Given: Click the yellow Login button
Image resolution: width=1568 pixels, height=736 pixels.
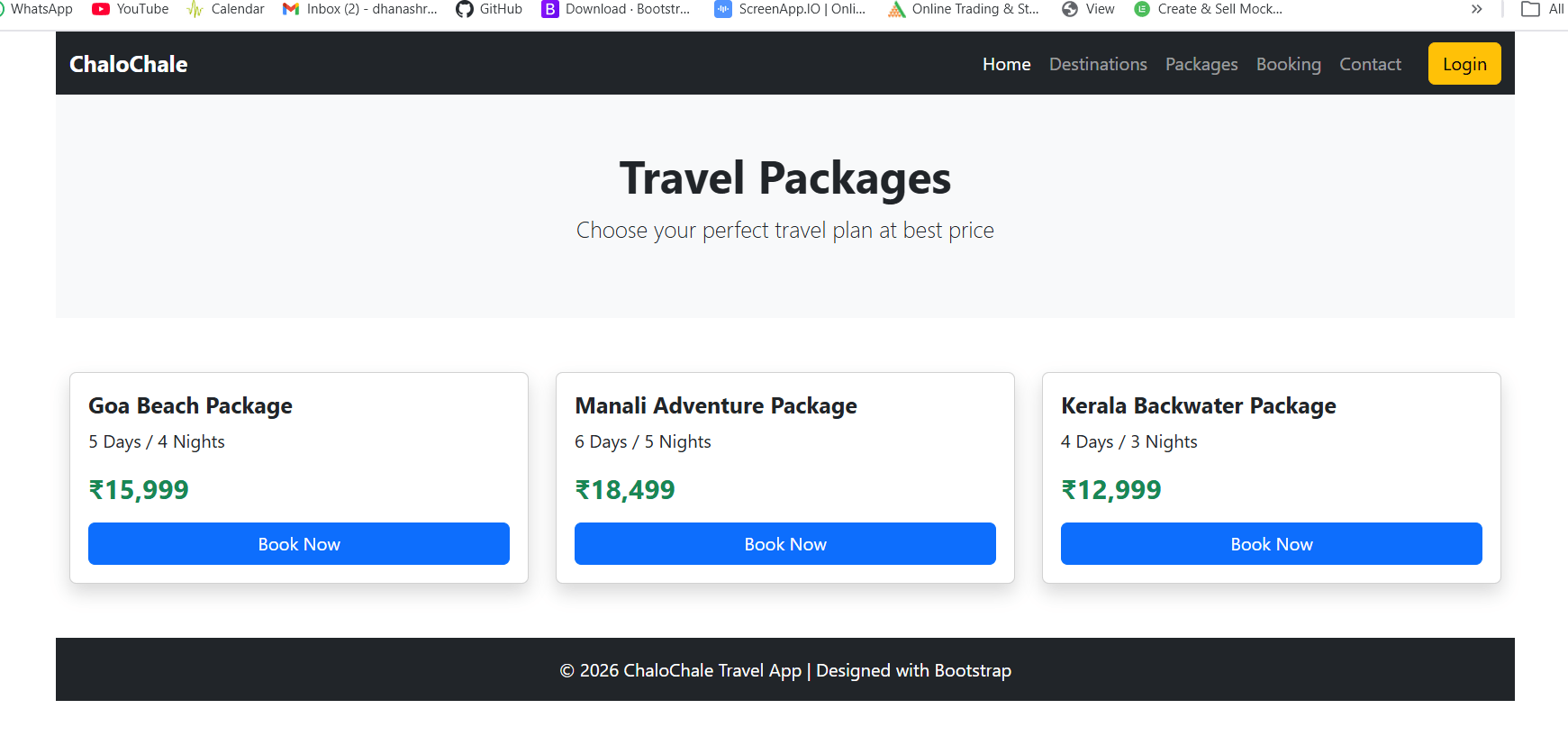Looking at the screenshot, I should click(1464, 64).
